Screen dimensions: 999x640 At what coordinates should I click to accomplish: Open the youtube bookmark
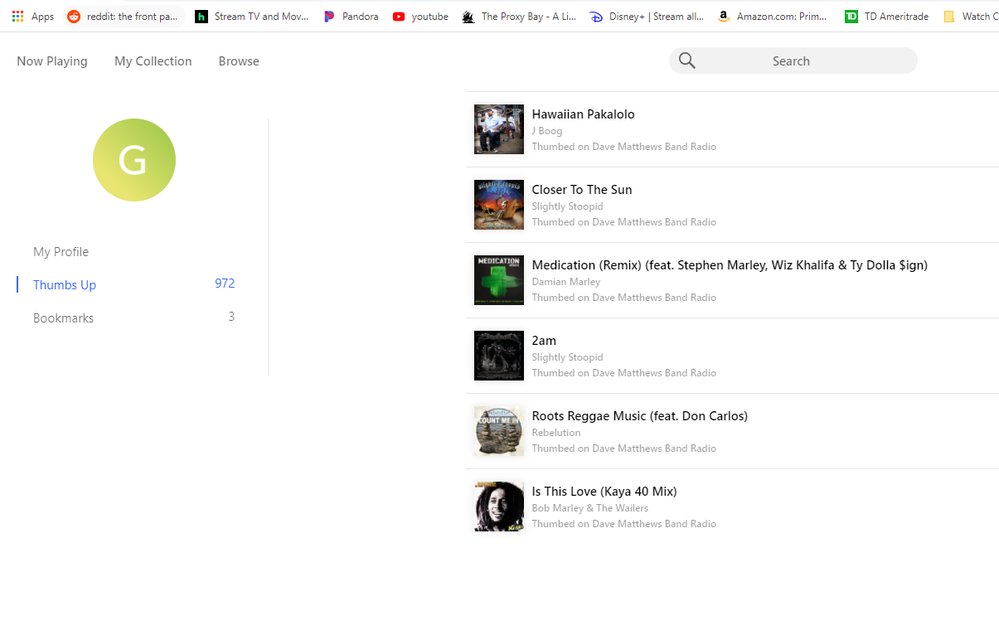tap(420, 16)
